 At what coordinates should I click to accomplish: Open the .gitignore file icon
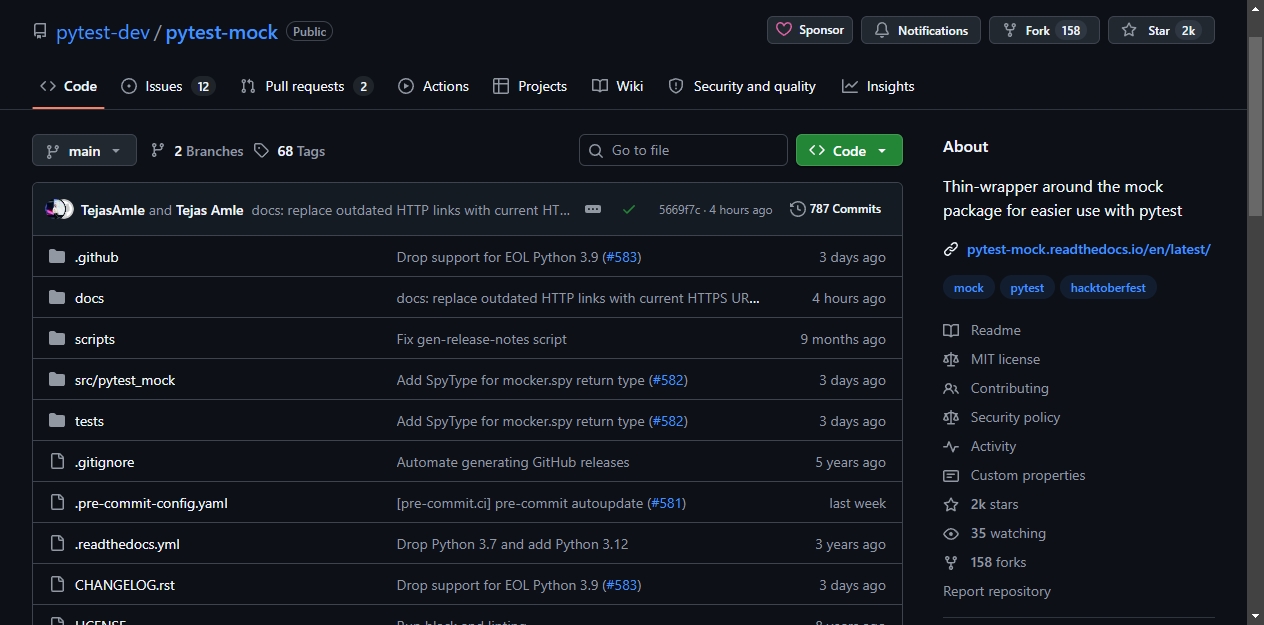coord(57,462)
